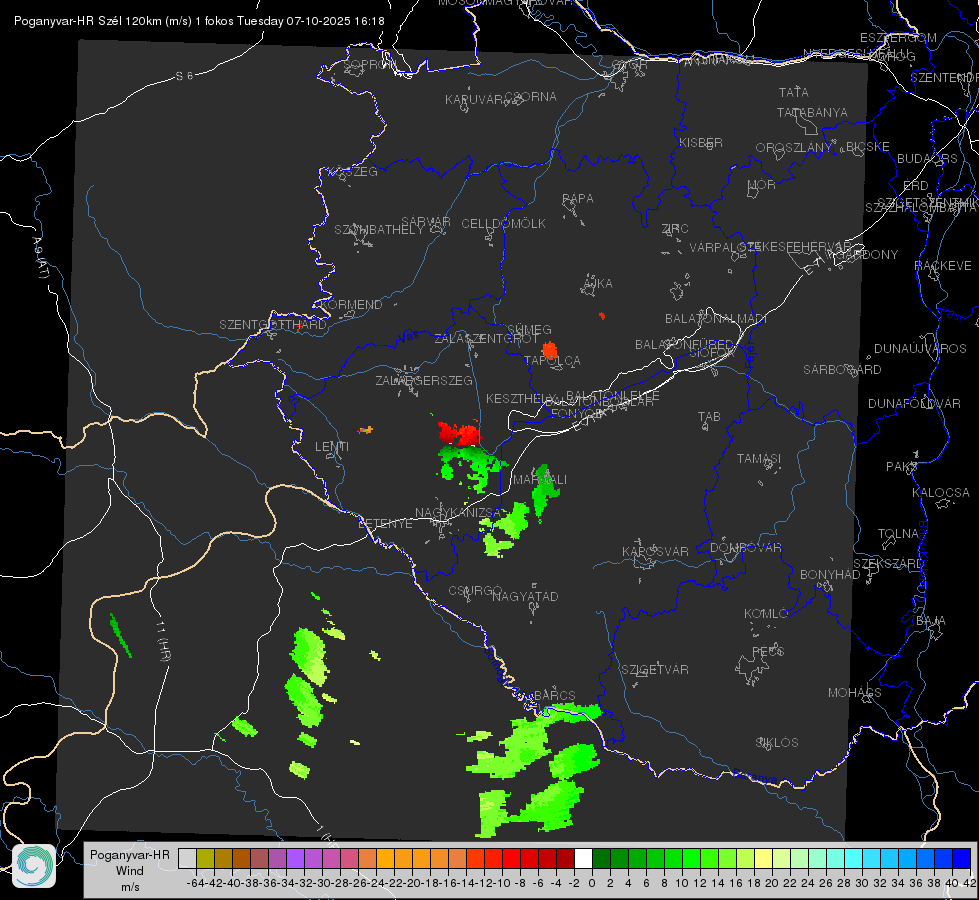Click the TAMÁSI city label
979x900 pixels.
[759, 458]
